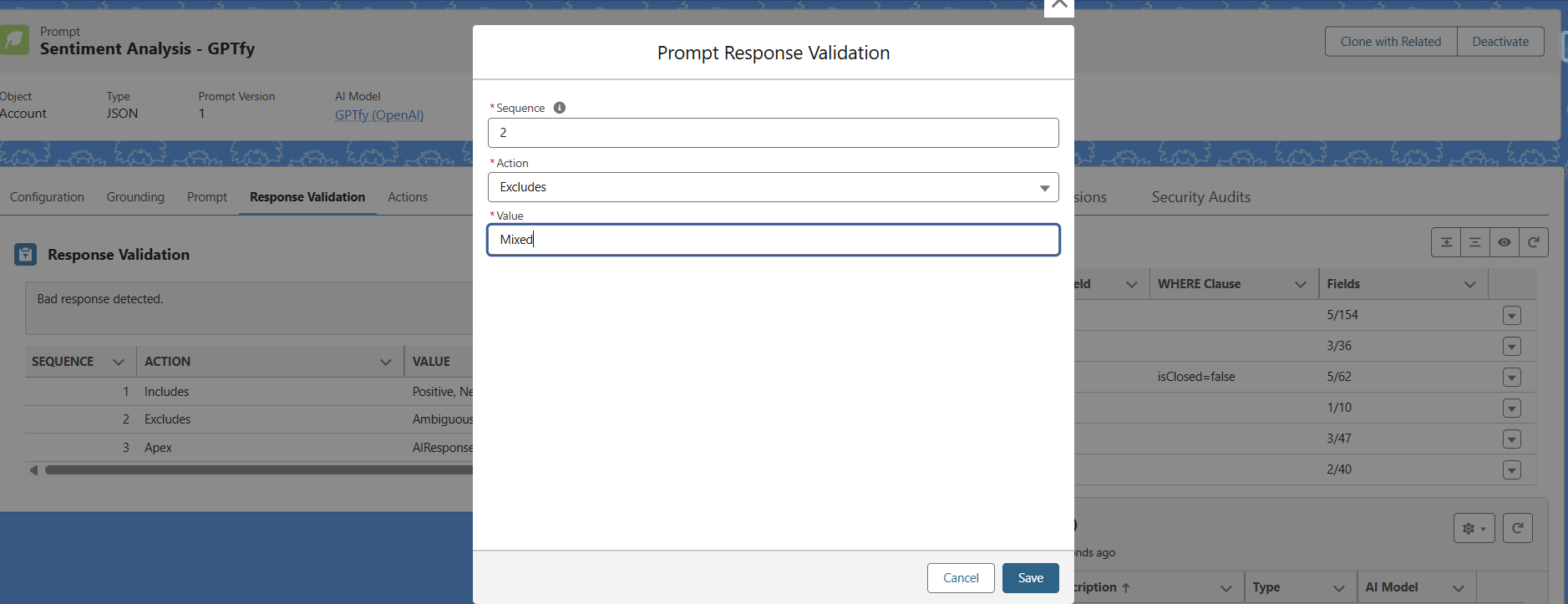Image resolution: width=1568 pixels, height=604 pixels.
Task: Click the Sequence info tooltip icon
Action: 560,108
